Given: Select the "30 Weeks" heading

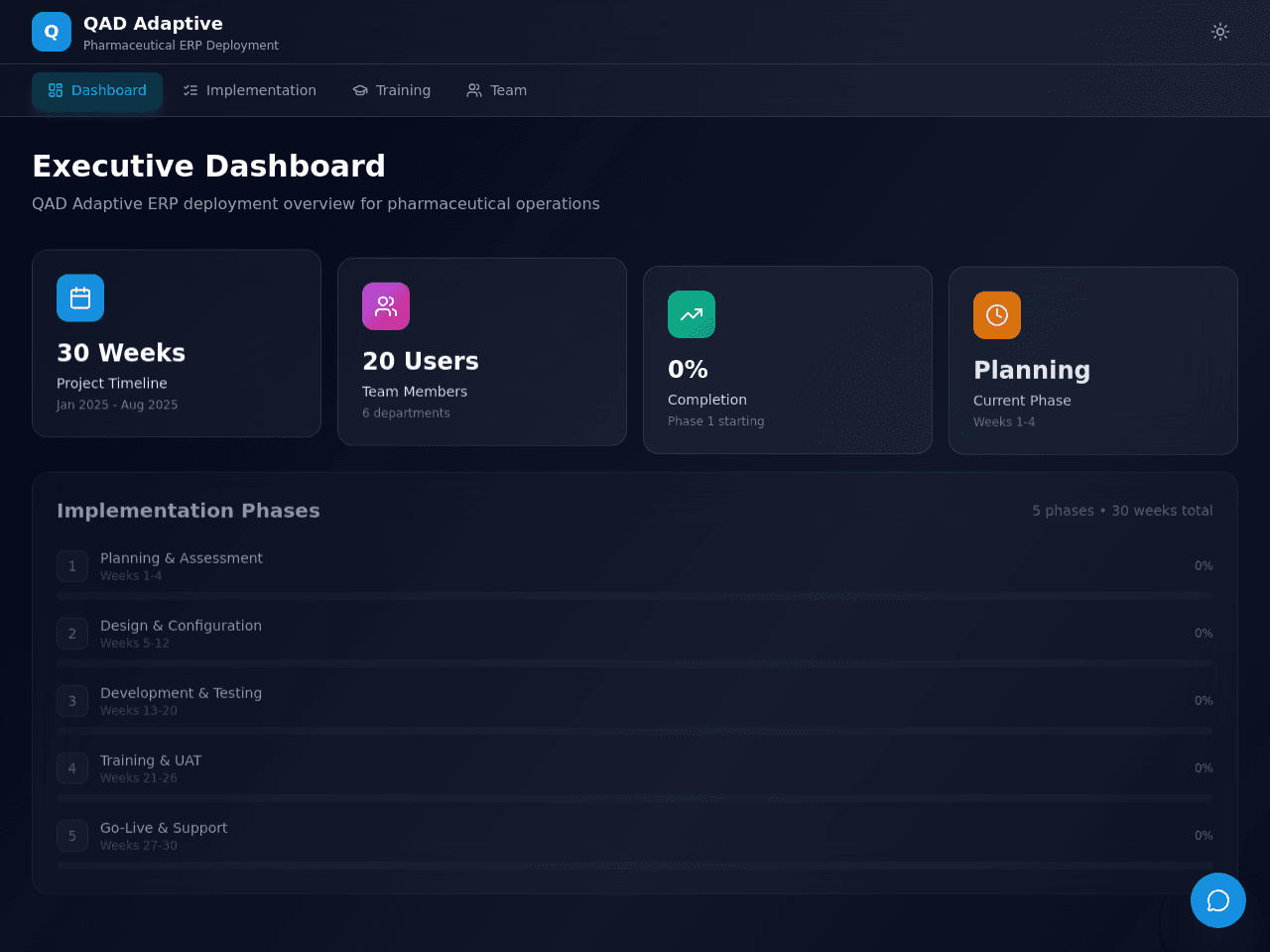Looking at the screenshot, I should point(121,353).
